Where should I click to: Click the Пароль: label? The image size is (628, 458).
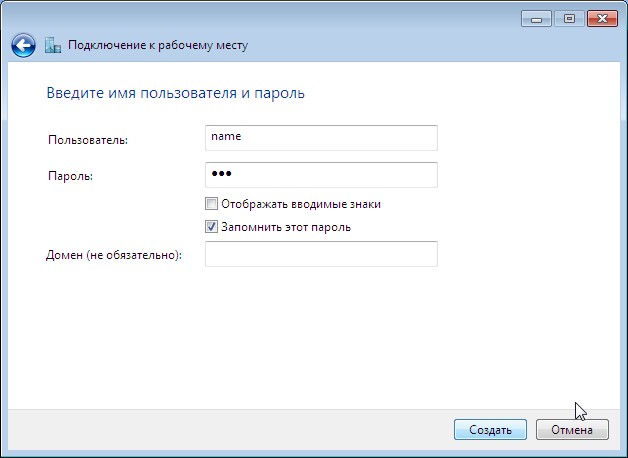[x=70, y=176]
